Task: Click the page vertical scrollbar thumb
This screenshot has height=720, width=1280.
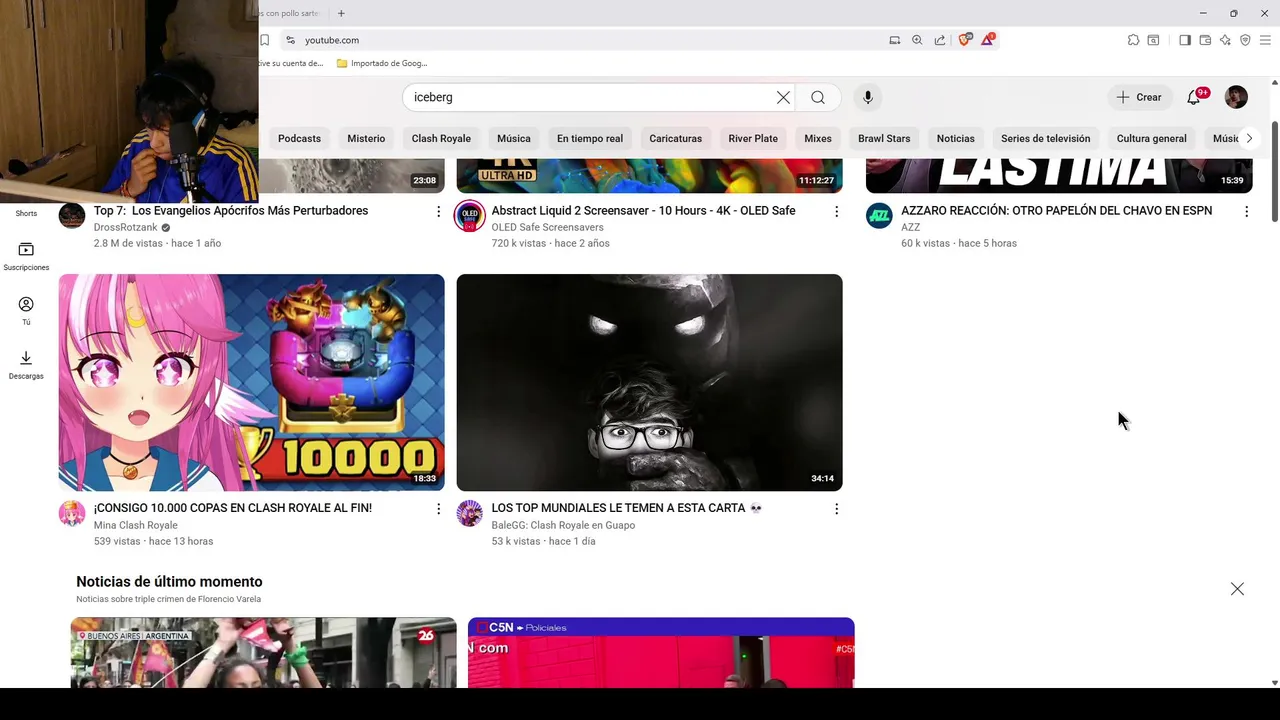Action: point(1274,170)
